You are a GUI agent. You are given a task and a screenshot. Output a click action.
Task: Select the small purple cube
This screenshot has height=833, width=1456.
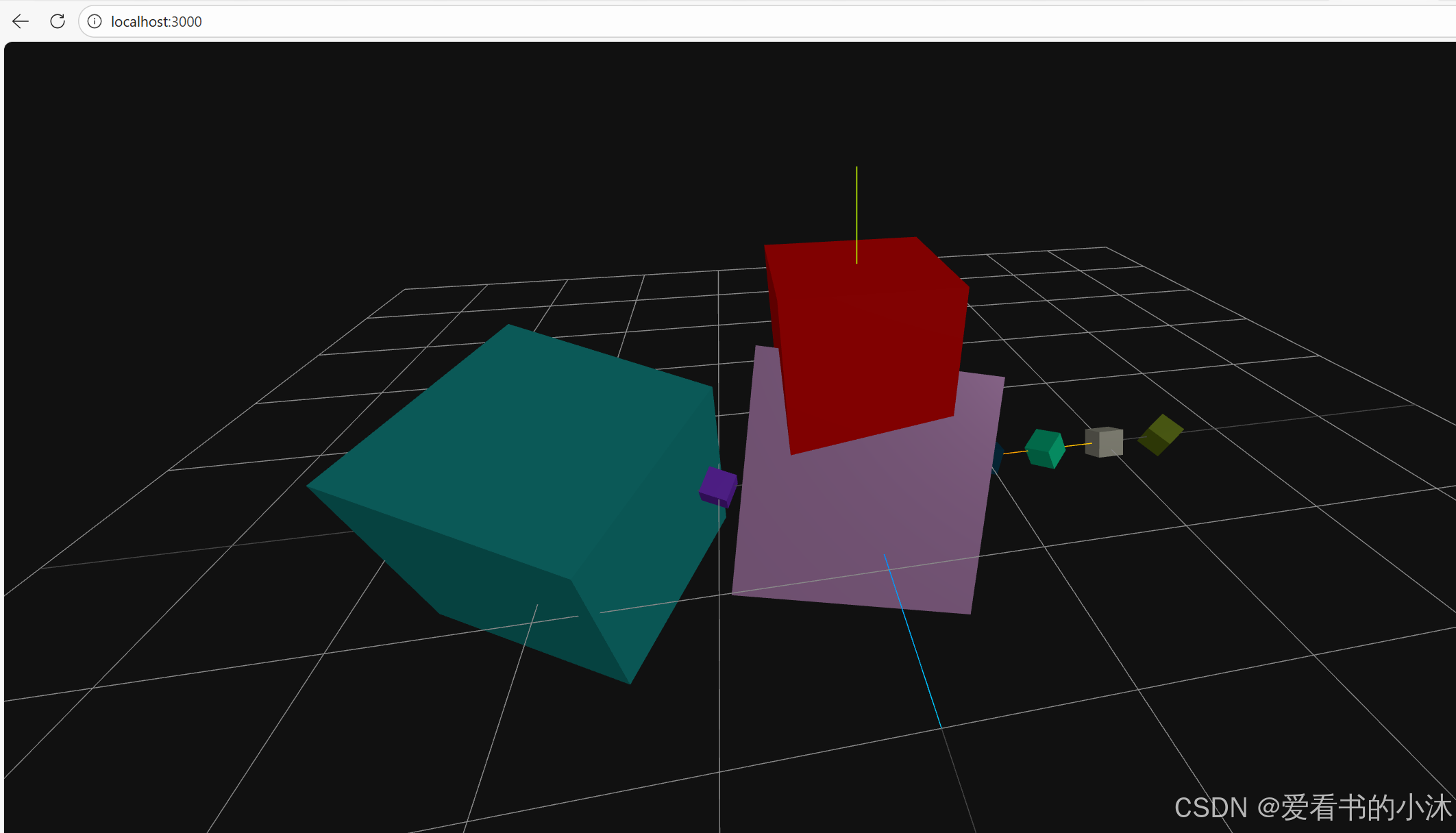(x=717, y=486)
